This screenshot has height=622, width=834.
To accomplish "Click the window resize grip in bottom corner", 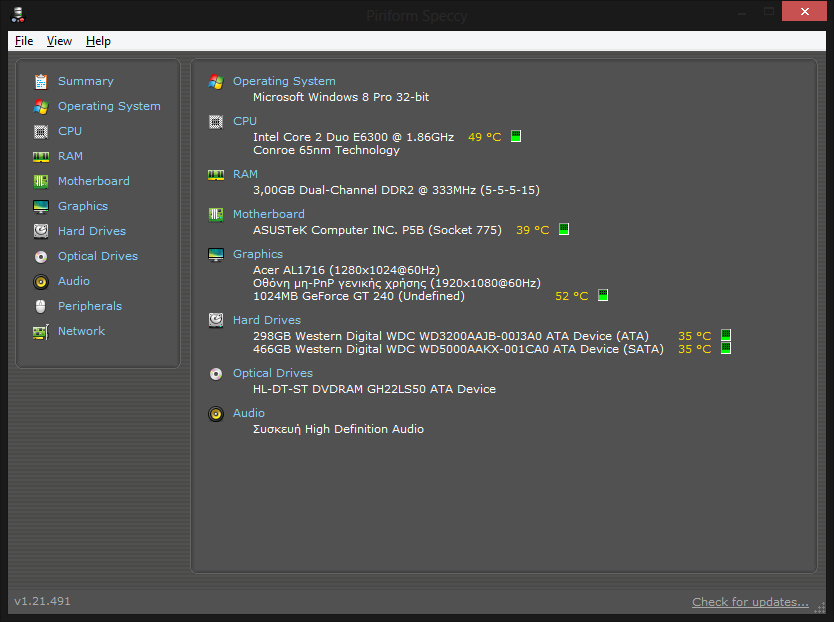I will click(821, 607).
